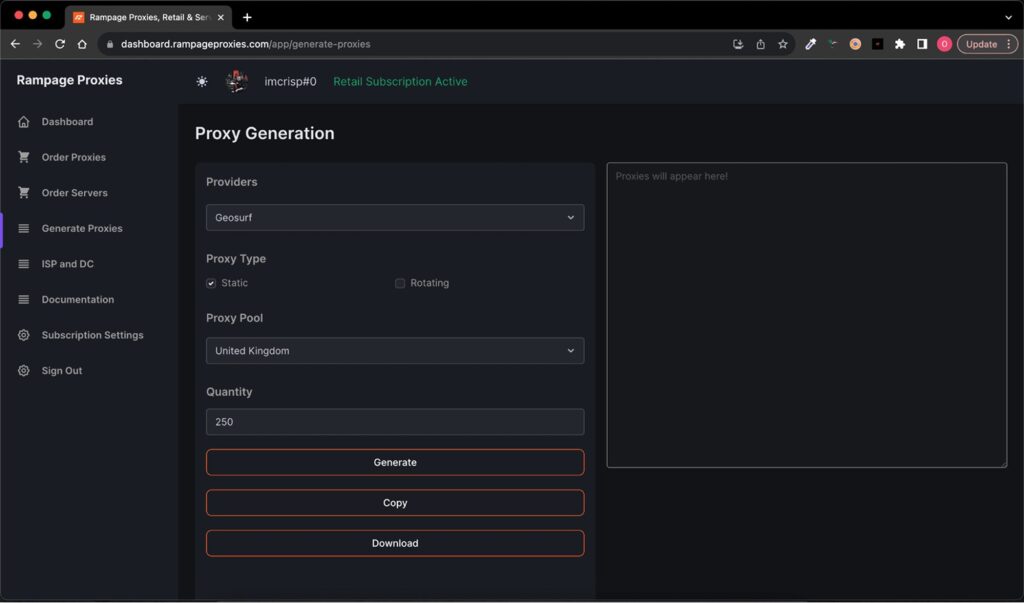Open the Providers dropdown showing Geosurf
1024x603 pixels.
pos(395,218)
